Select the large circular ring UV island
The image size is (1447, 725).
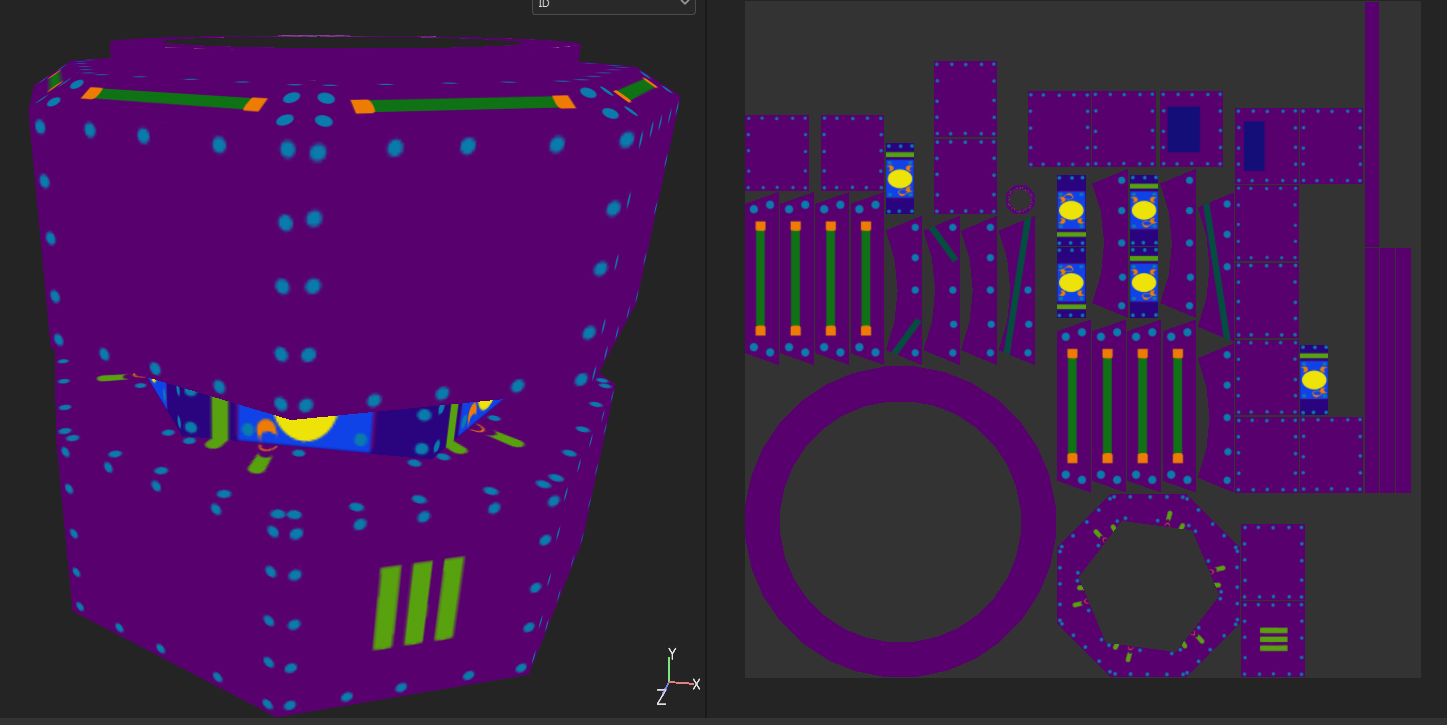900,522
